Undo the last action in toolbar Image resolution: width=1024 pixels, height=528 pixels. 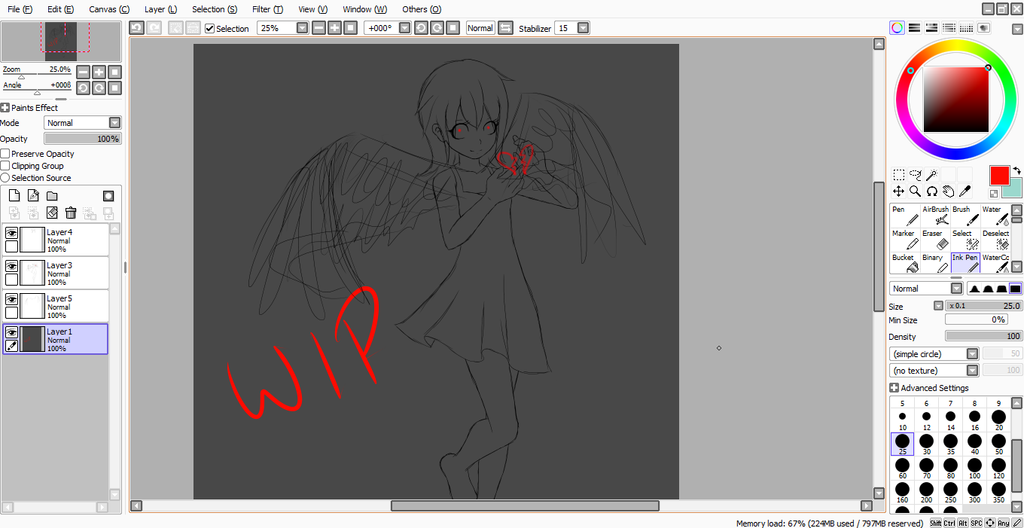(x=136, y=28)
